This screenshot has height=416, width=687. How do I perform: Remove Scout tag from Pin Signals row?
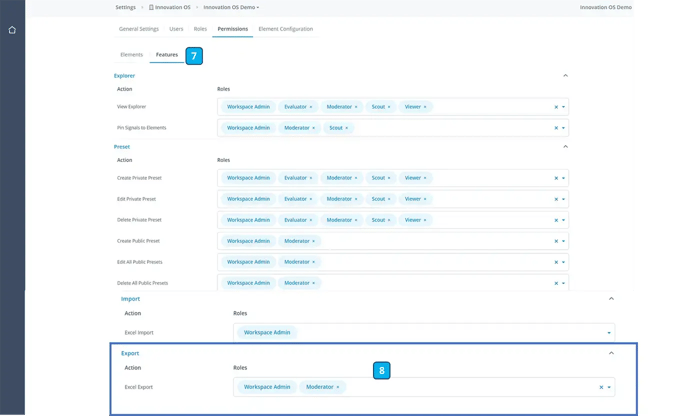coord(347,128)
